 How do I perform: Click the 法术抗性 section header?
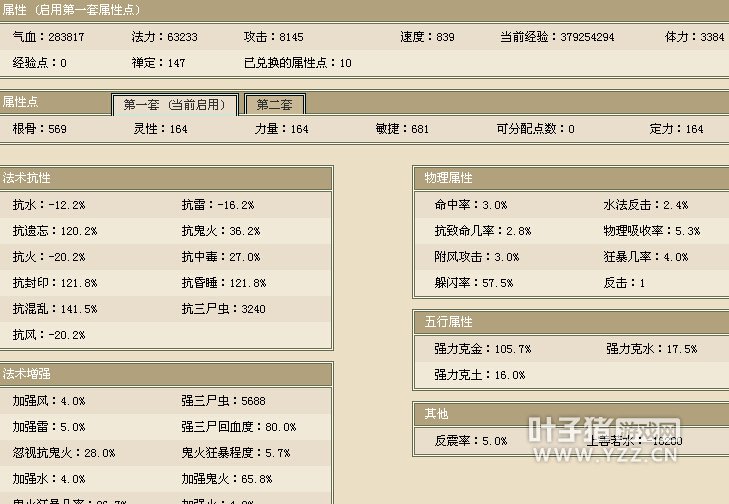(28, 178)
